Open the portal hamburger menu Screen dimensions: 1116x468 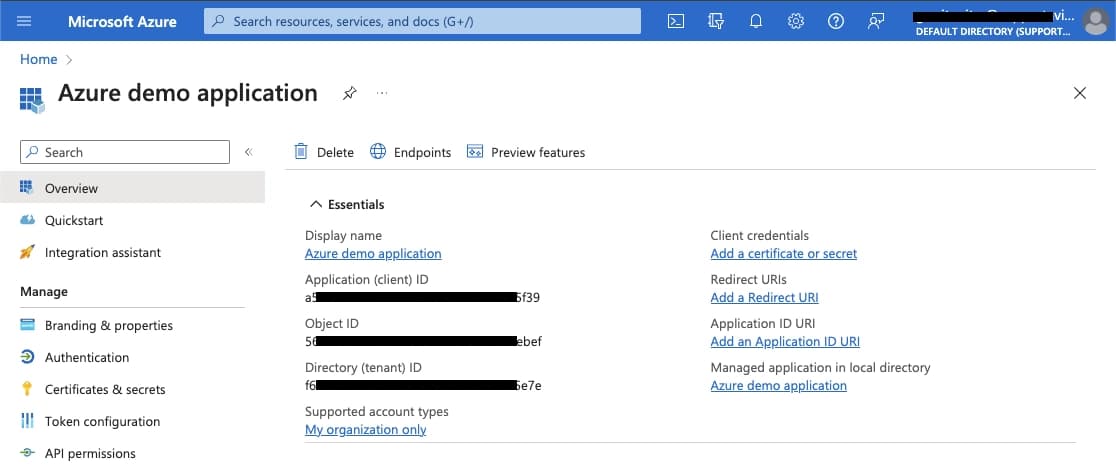[24, 21]
